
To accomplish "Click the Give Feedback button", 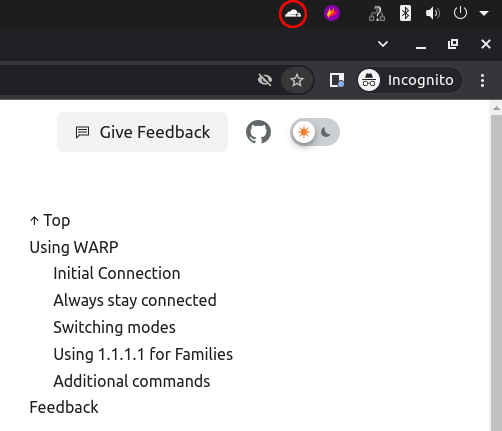I will (x=142, y=132).
